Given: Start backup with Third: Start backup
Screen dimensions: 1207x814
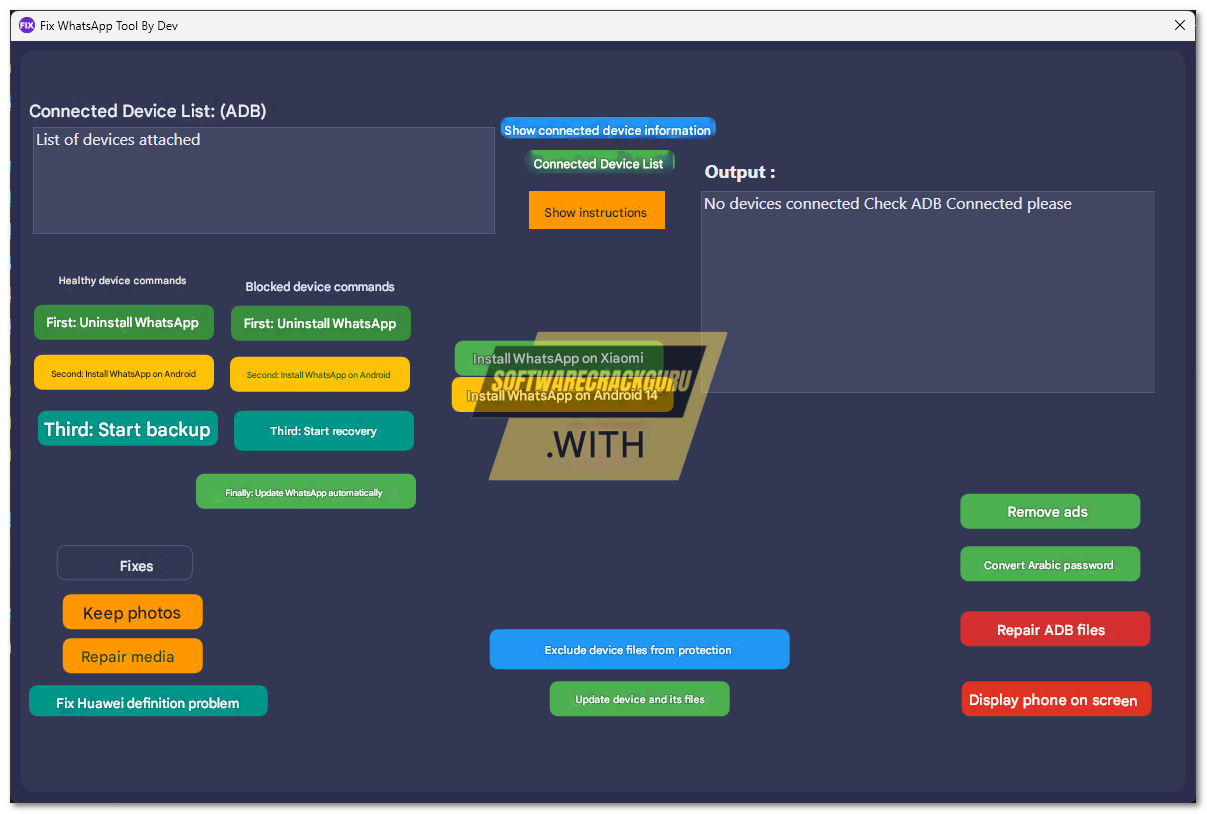Looking at the screenshot, I should point(128,429).
